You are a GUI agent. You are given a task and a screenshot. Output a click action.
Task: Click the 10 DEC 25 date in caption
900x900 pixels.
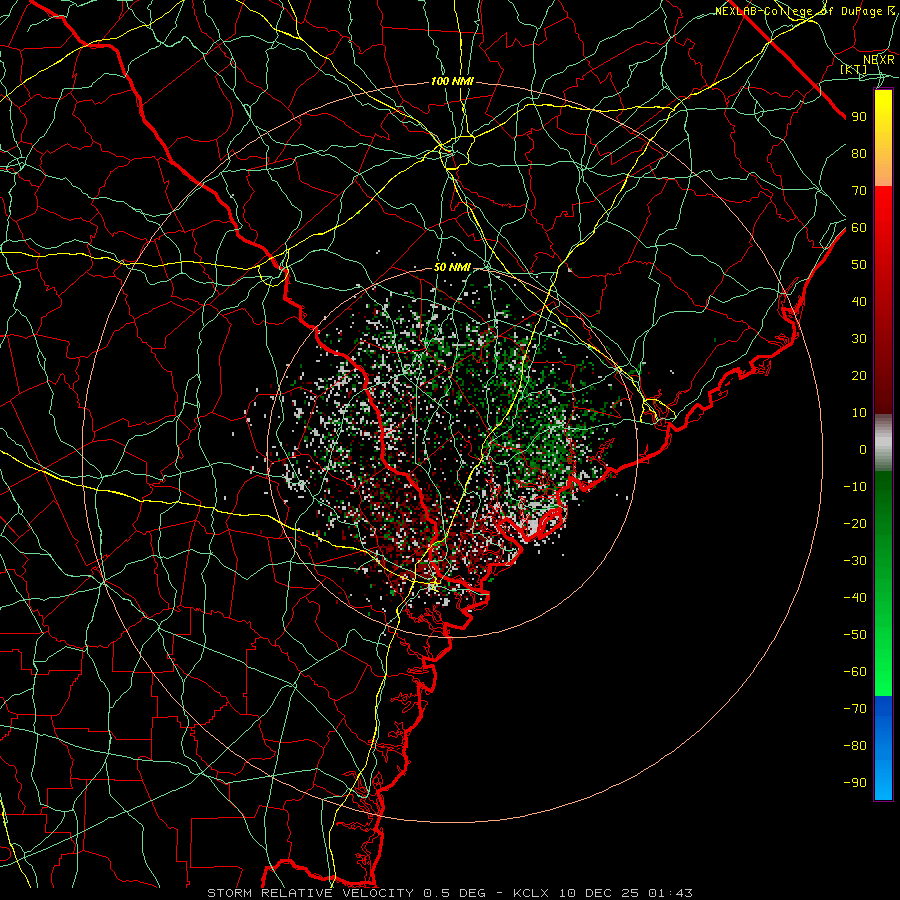coord(599,893)
